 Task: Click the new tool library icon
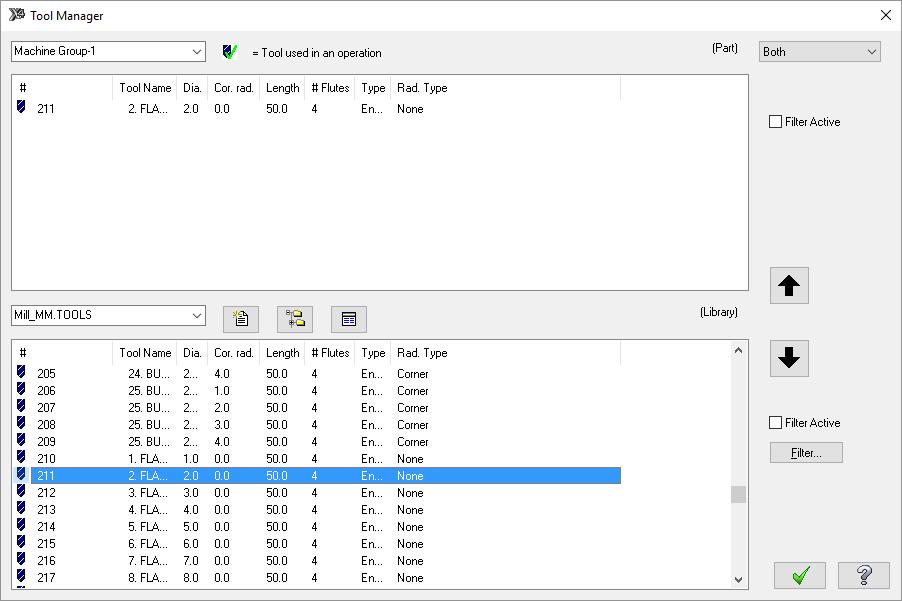click(x=240, y=319)
